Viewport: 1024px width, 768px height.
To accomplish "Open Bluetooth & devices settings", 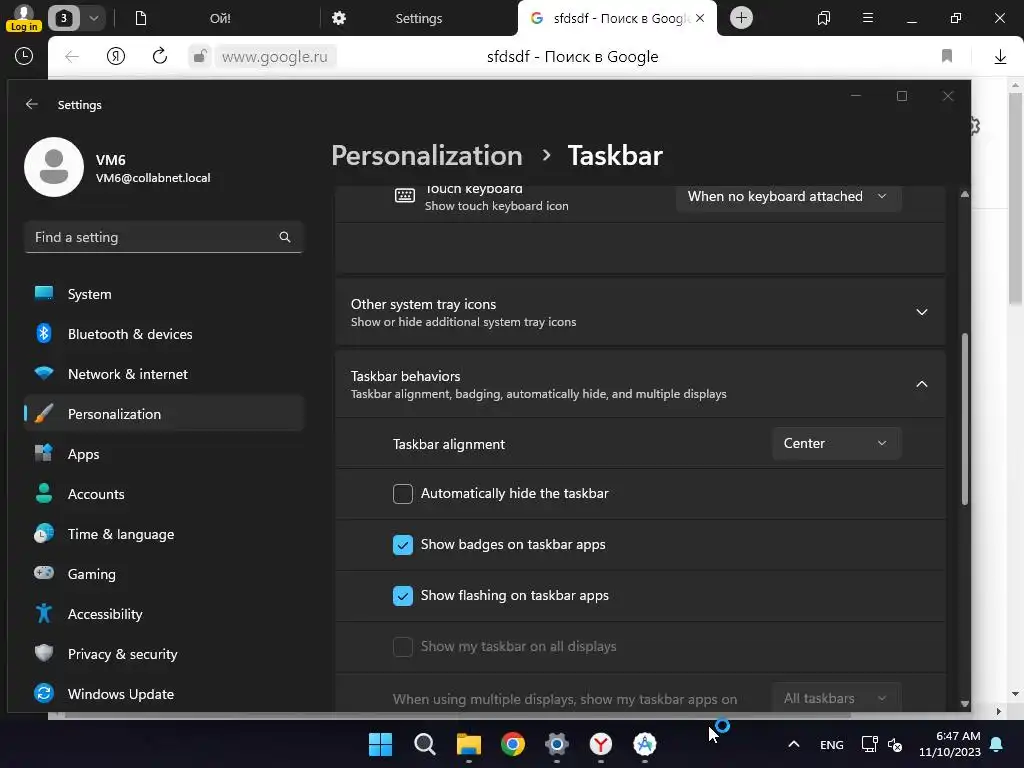I will point(164,334).
